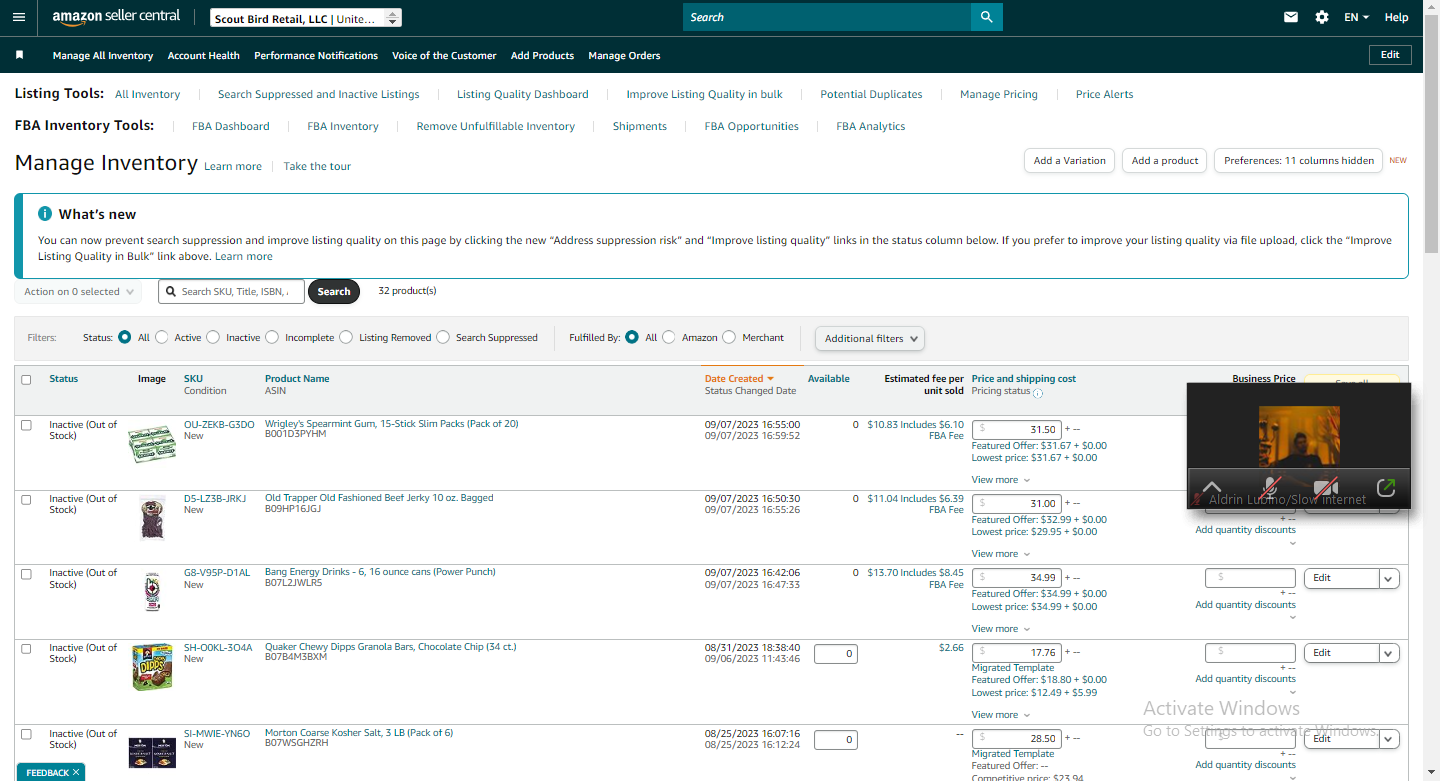The image size is (1440, 781).
Task: Open the Listing Quality Dashboard link
Action: [523, 95]
